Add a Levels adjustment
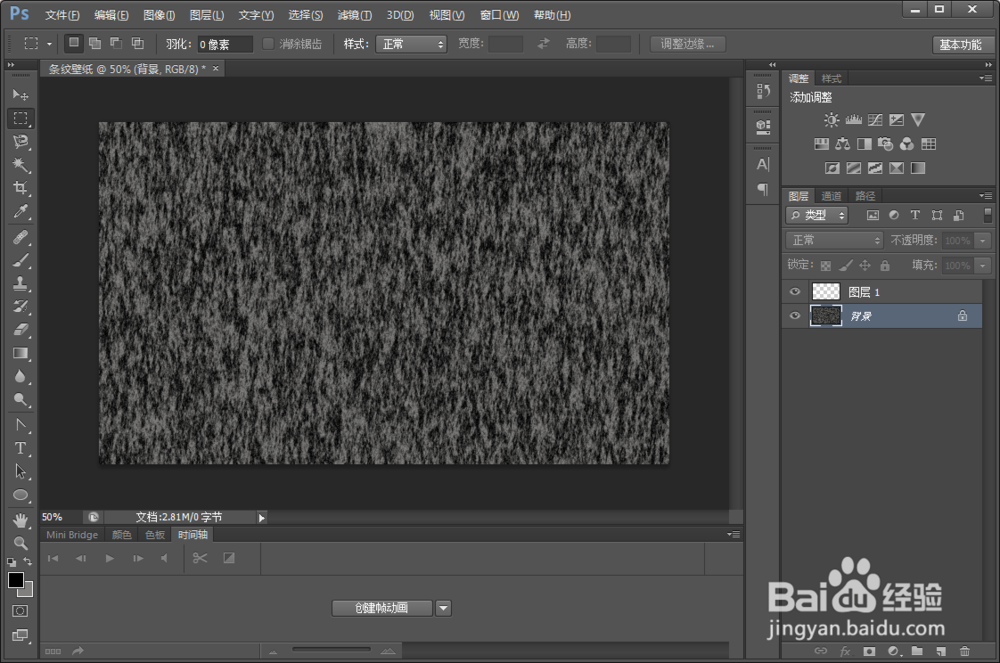The height and width of the screenshot is (663, 1000). point(853,120)
